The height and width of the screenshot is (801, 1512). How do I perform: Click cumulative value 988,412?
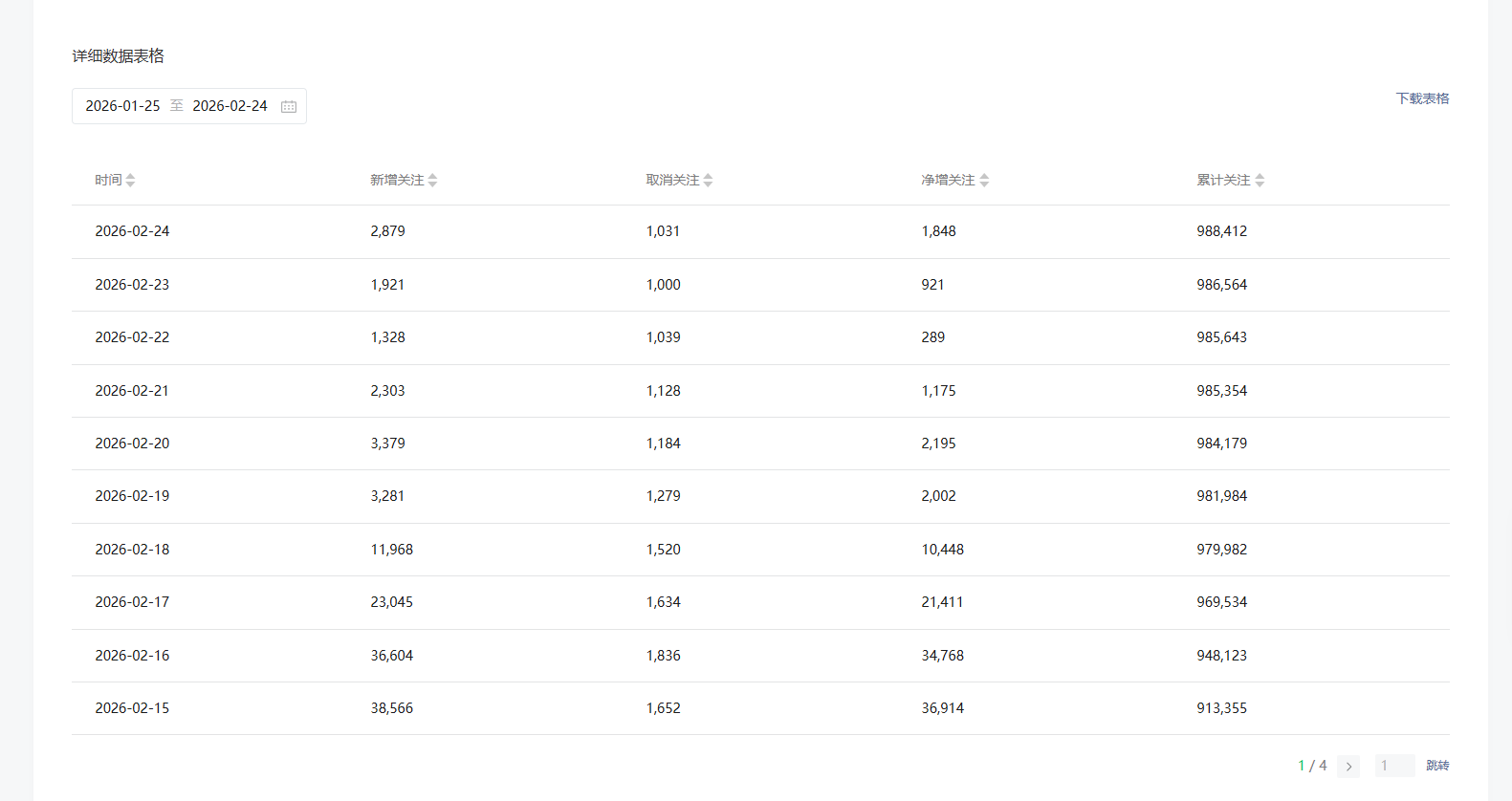point(1221,231)
